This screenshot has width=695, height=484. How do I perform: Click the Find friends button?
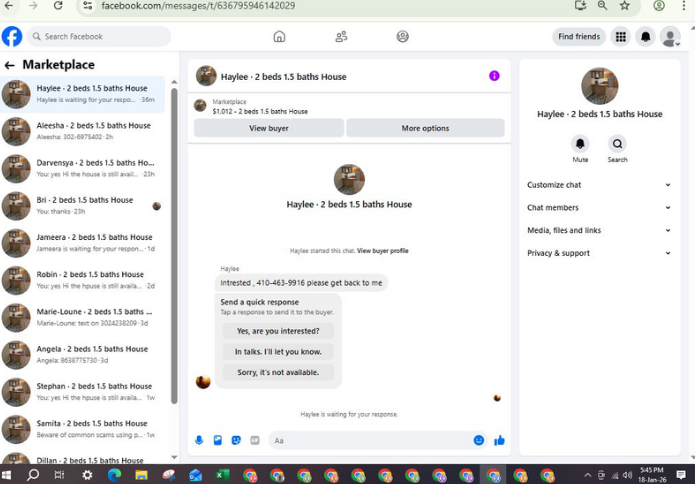click(x=579, y=37)
